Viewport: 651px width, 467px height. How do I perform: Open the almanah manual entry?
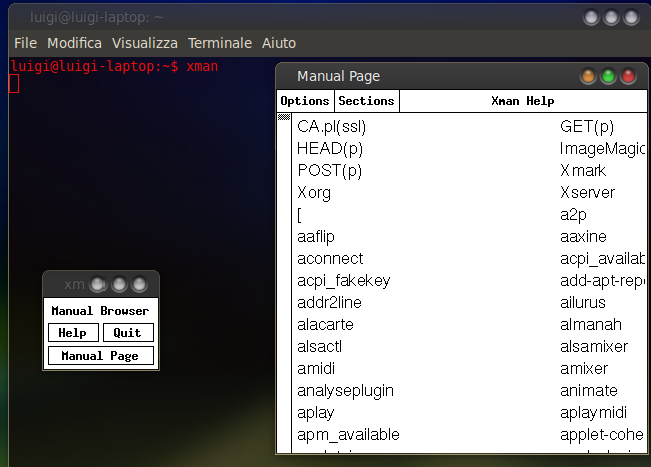pos(590,325)
